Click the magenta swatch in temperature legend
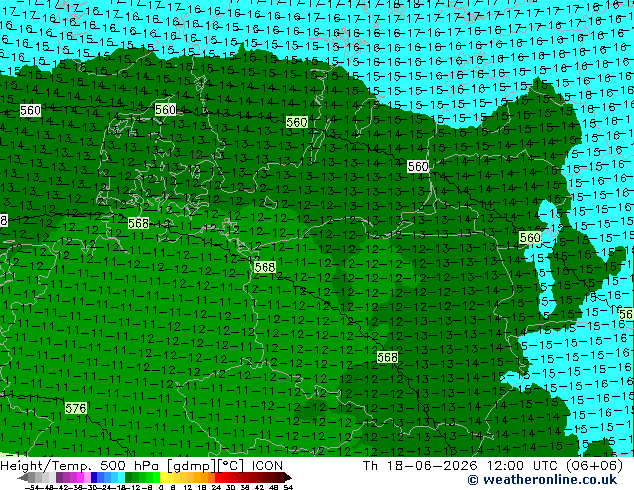This screenshot has width=634, height=490. click(x=80, y=477)
